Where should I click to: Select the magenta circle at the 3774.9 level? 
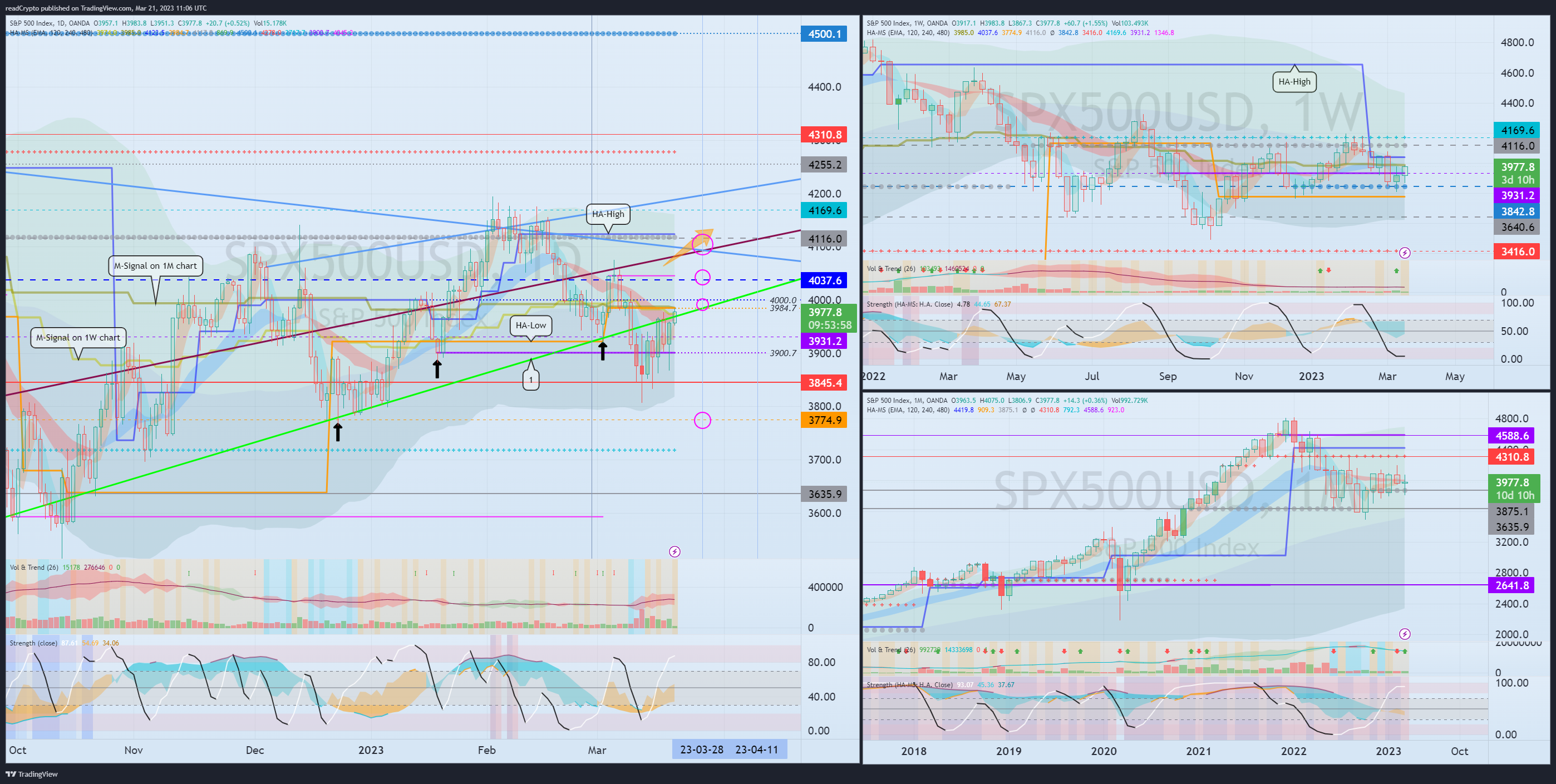pyautogui.click(x=702, y=421)
